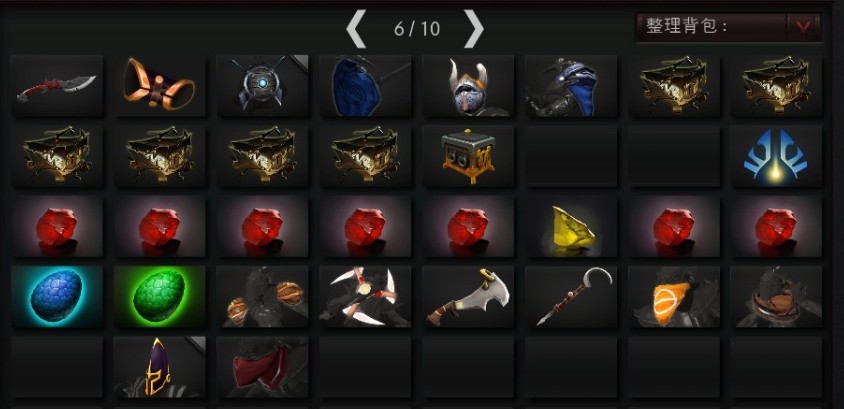This screenshot has height=409, width=844.
Task: Click the yellow gem item
Action: pos(571,227)
